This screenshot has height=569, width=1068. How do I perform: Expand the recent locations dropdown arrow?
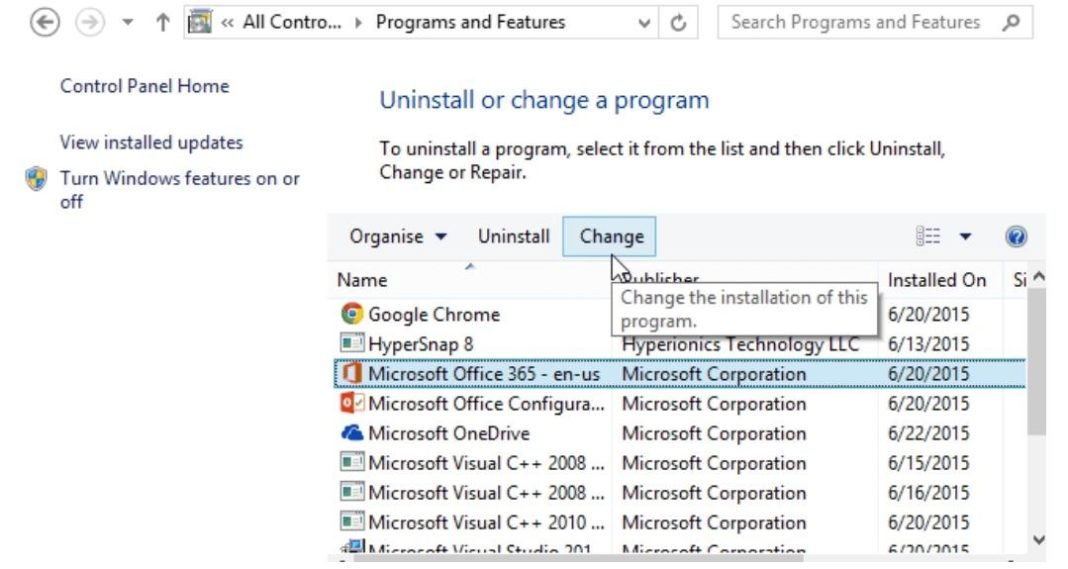point(128,23)
